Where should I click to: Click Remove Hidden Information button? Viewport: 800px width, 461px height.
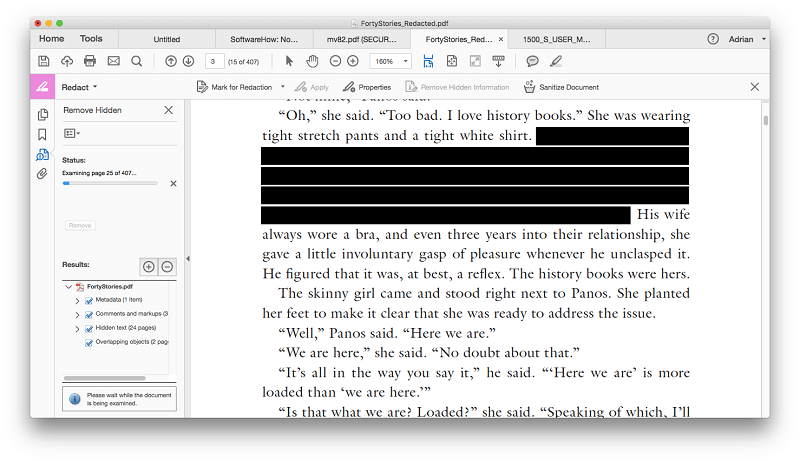click(457, 87)
